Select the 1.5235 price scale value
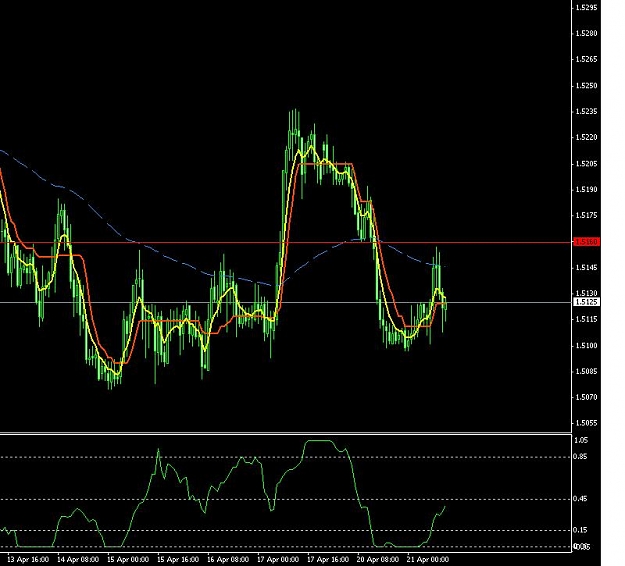 click(586, 112)
